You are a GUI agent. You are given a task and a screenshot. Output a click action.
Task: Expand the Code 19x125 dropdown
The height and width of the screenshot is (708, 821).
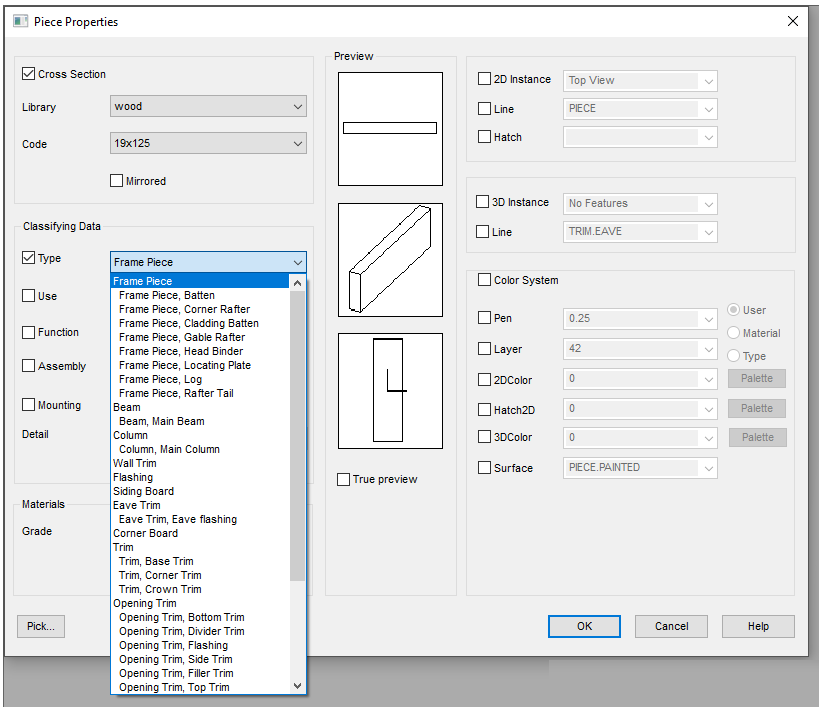tap(208, 144)
